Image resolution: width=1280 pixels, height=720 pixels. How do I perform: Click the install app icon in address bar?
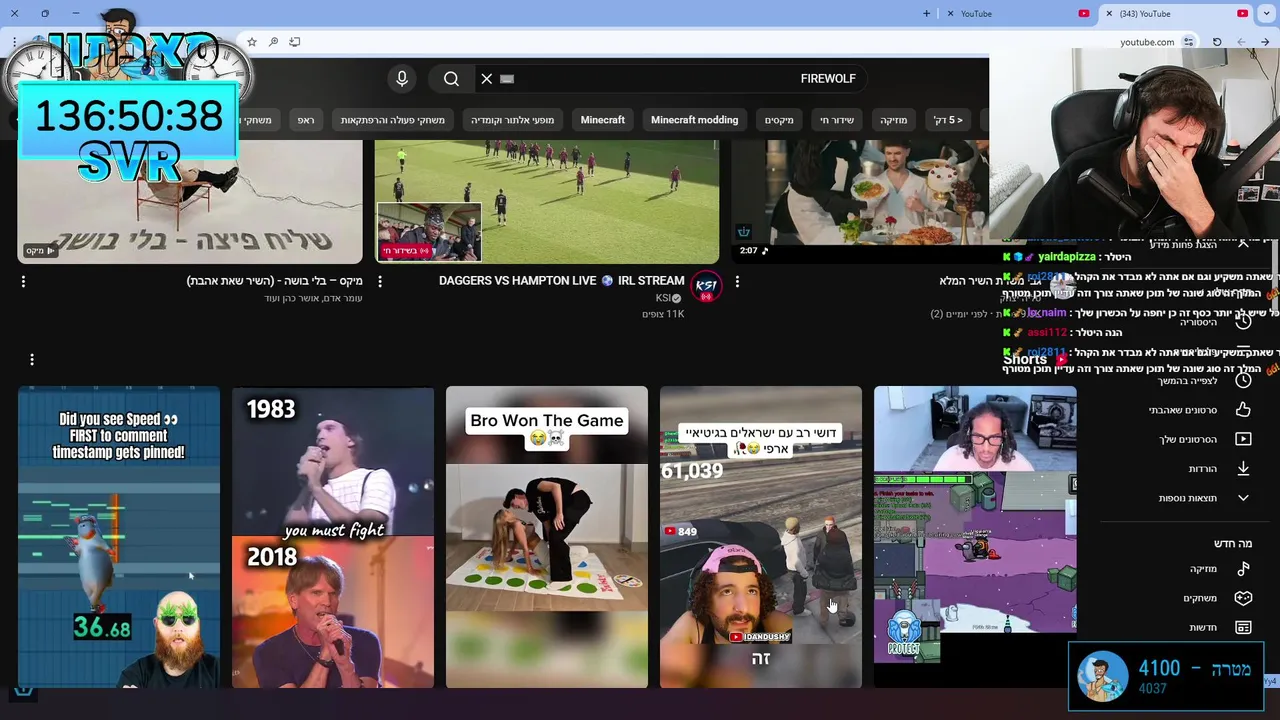294,42
